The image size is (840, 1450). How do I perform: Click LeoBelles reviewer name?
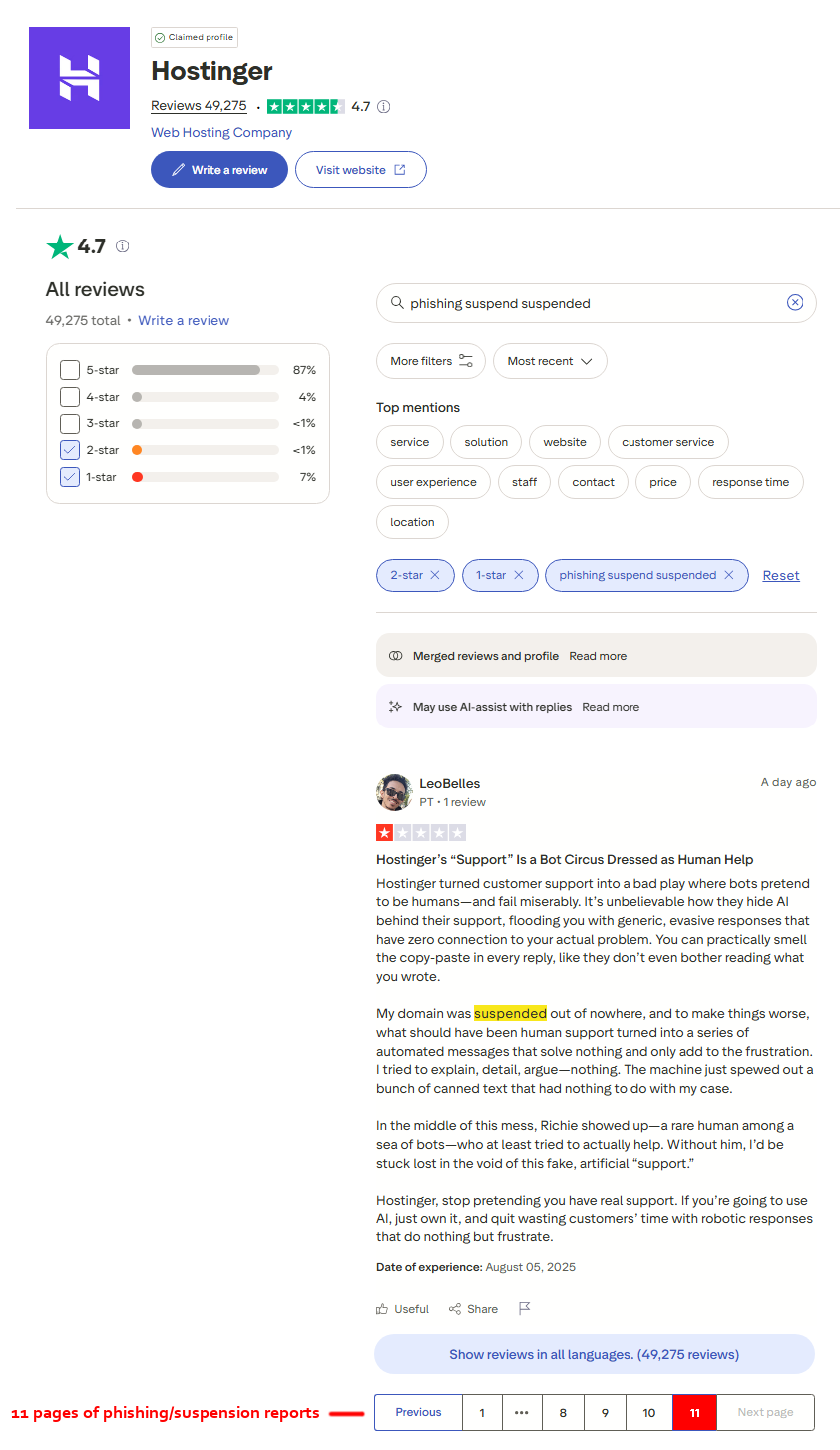click(449, 784)
